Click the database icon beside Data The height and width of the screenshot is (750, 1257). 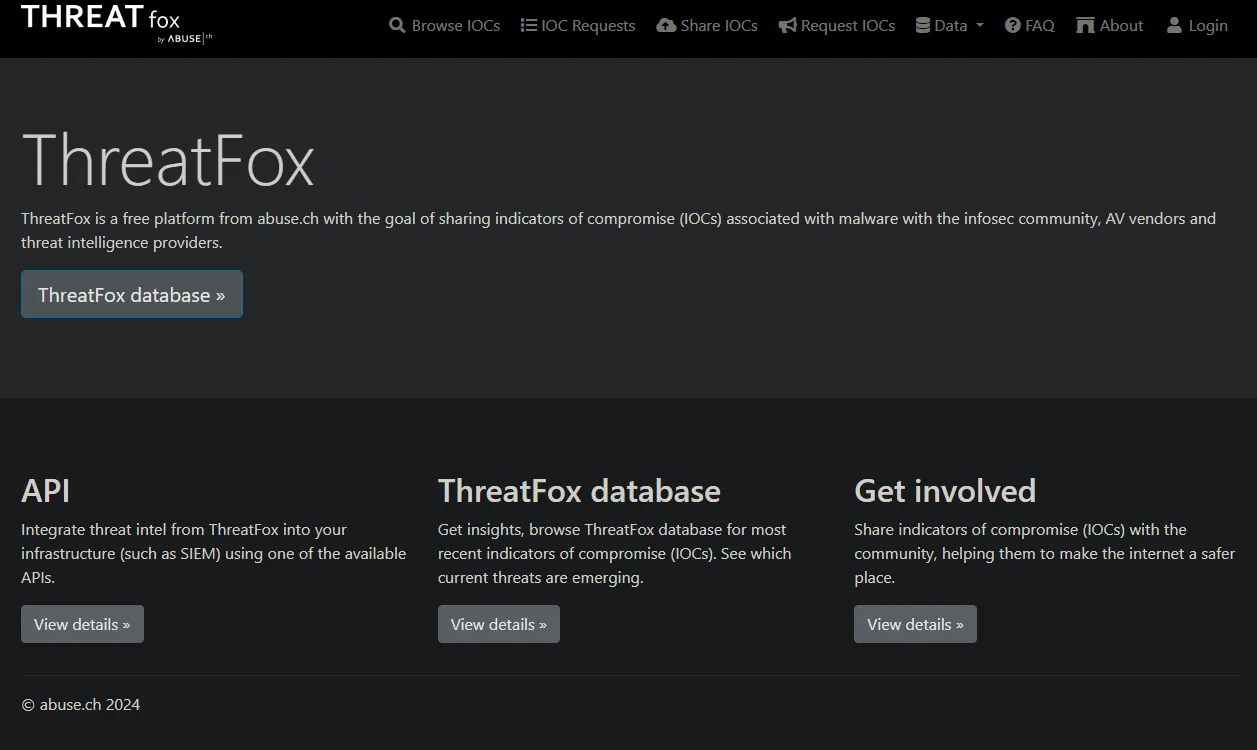point(923,26)
